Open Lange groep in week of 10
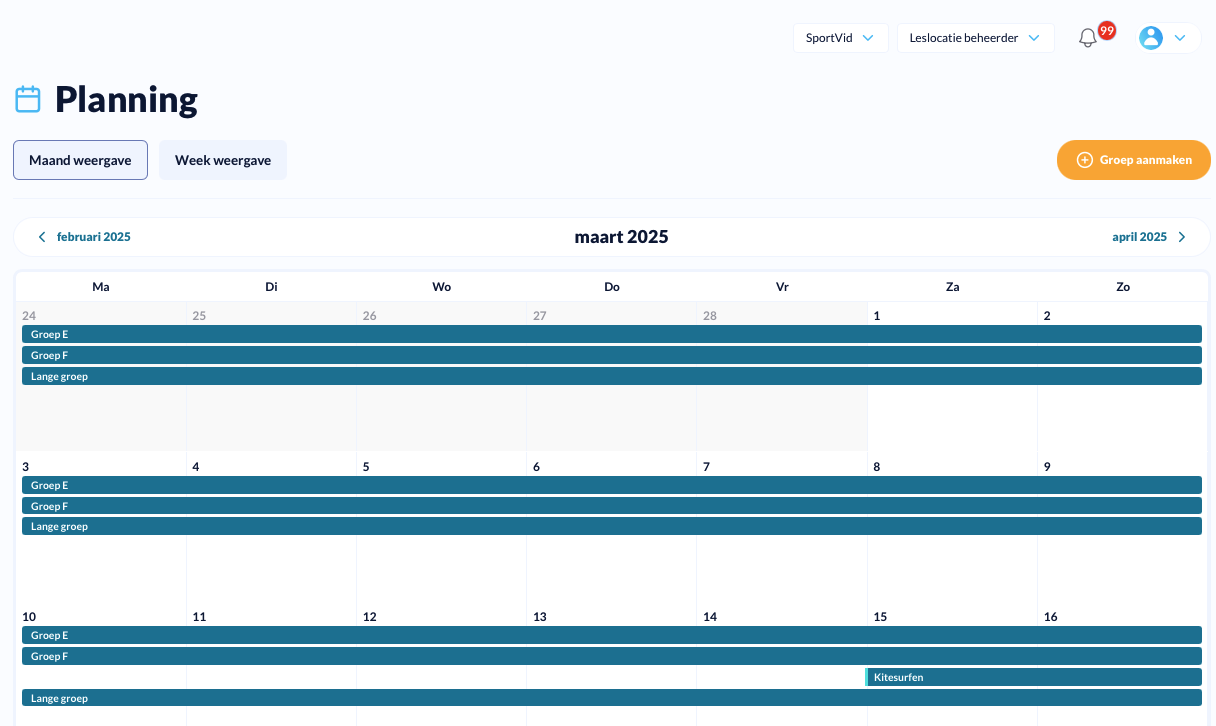 pyautogui.click(x=612, y=698)
